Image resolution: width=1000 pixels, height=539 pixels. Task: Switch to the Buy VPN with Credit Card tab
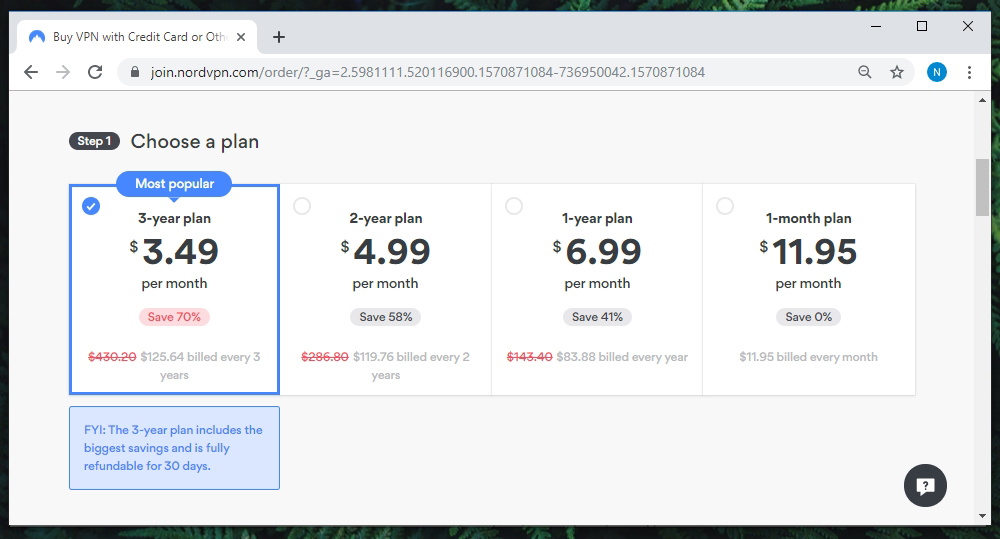tap(136, 37)
